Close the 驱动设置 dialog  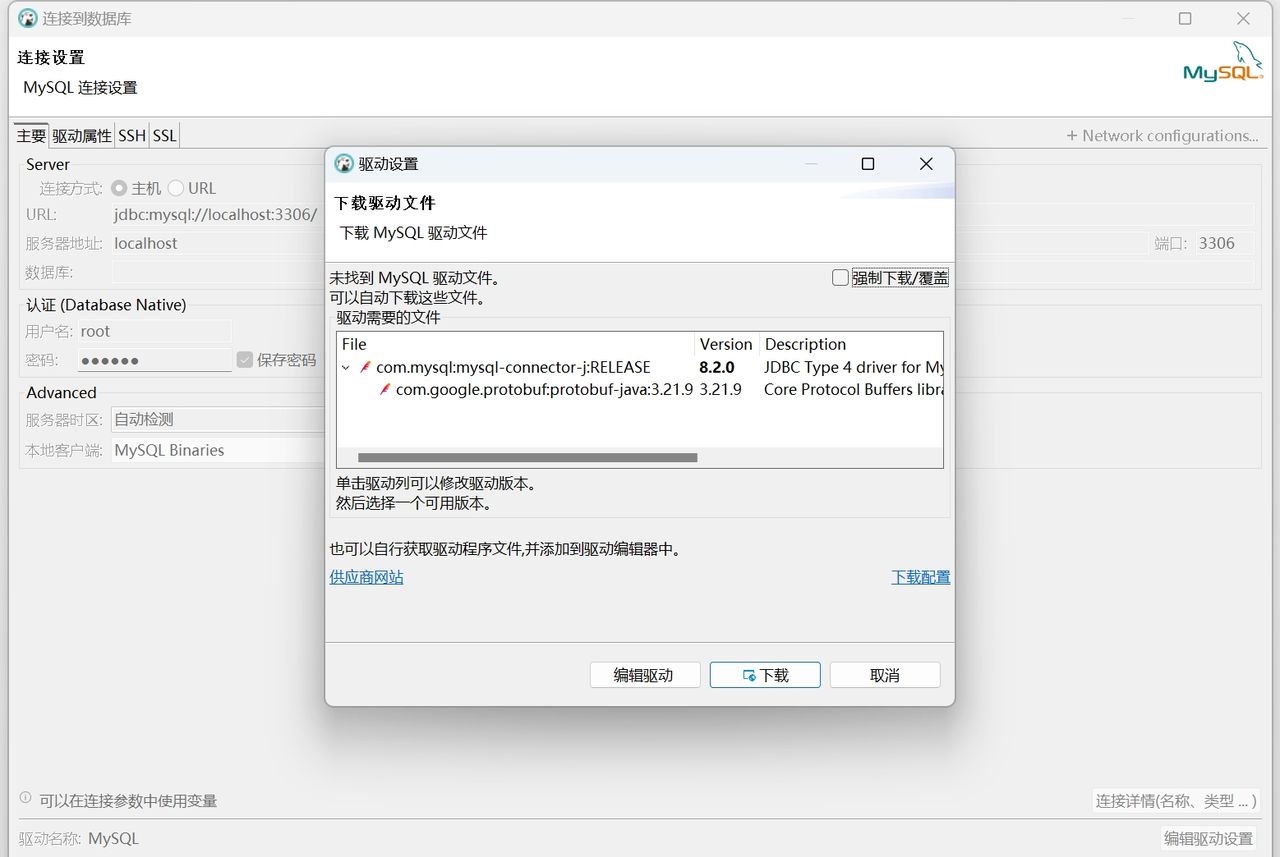click(x=926, y=164)
